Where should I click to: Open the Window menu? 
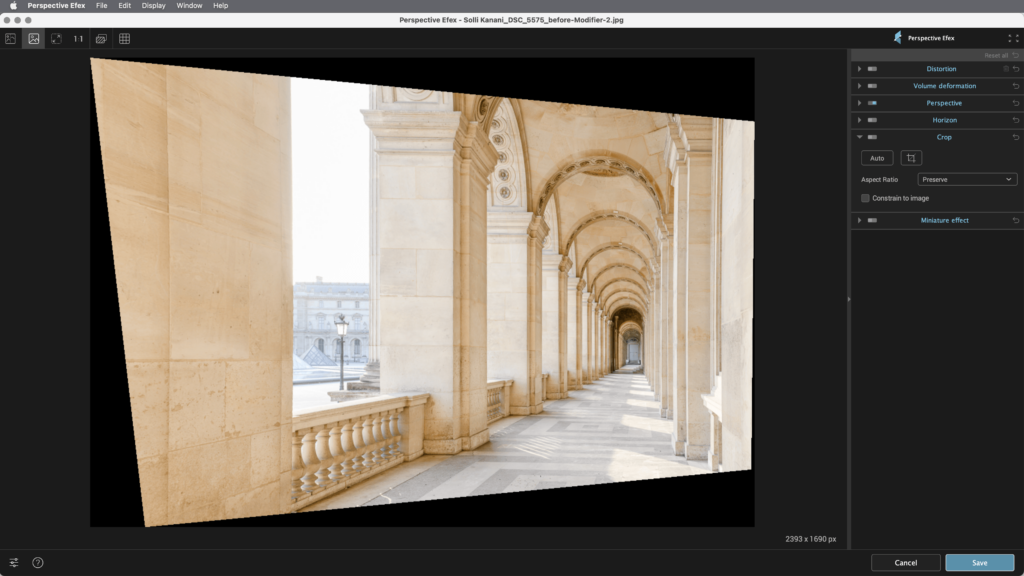[189, 5]
